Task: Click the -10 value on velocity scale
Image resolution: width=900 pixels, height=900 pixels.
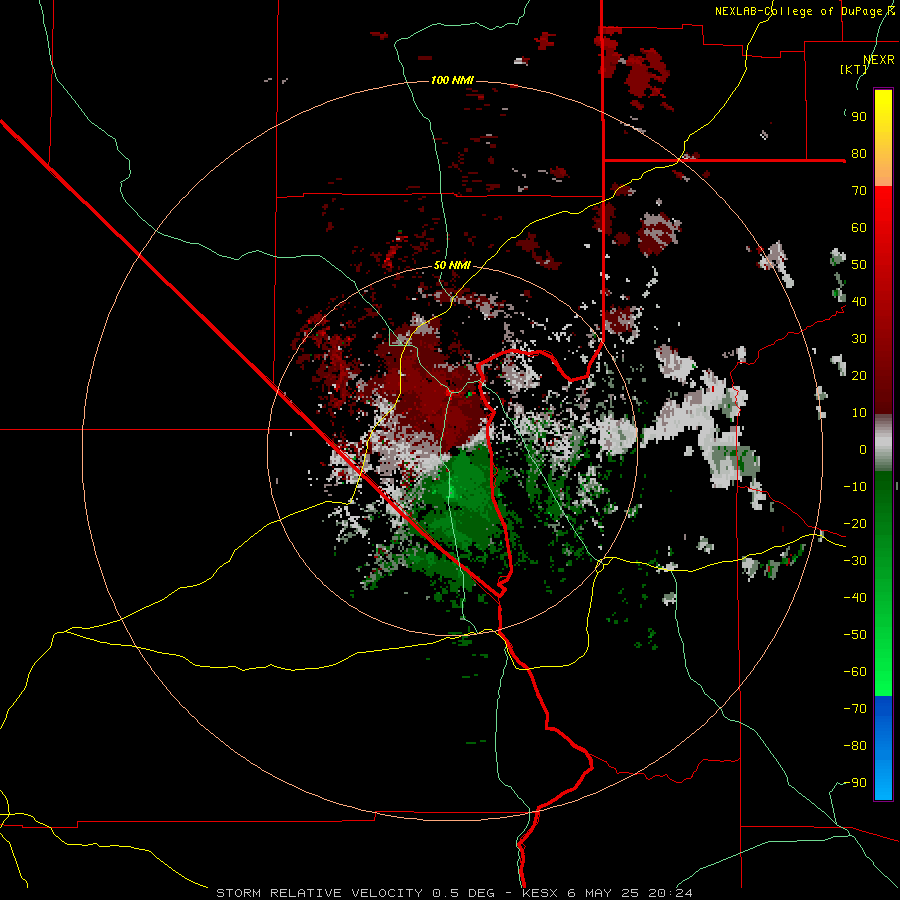Action: [855, 487]
